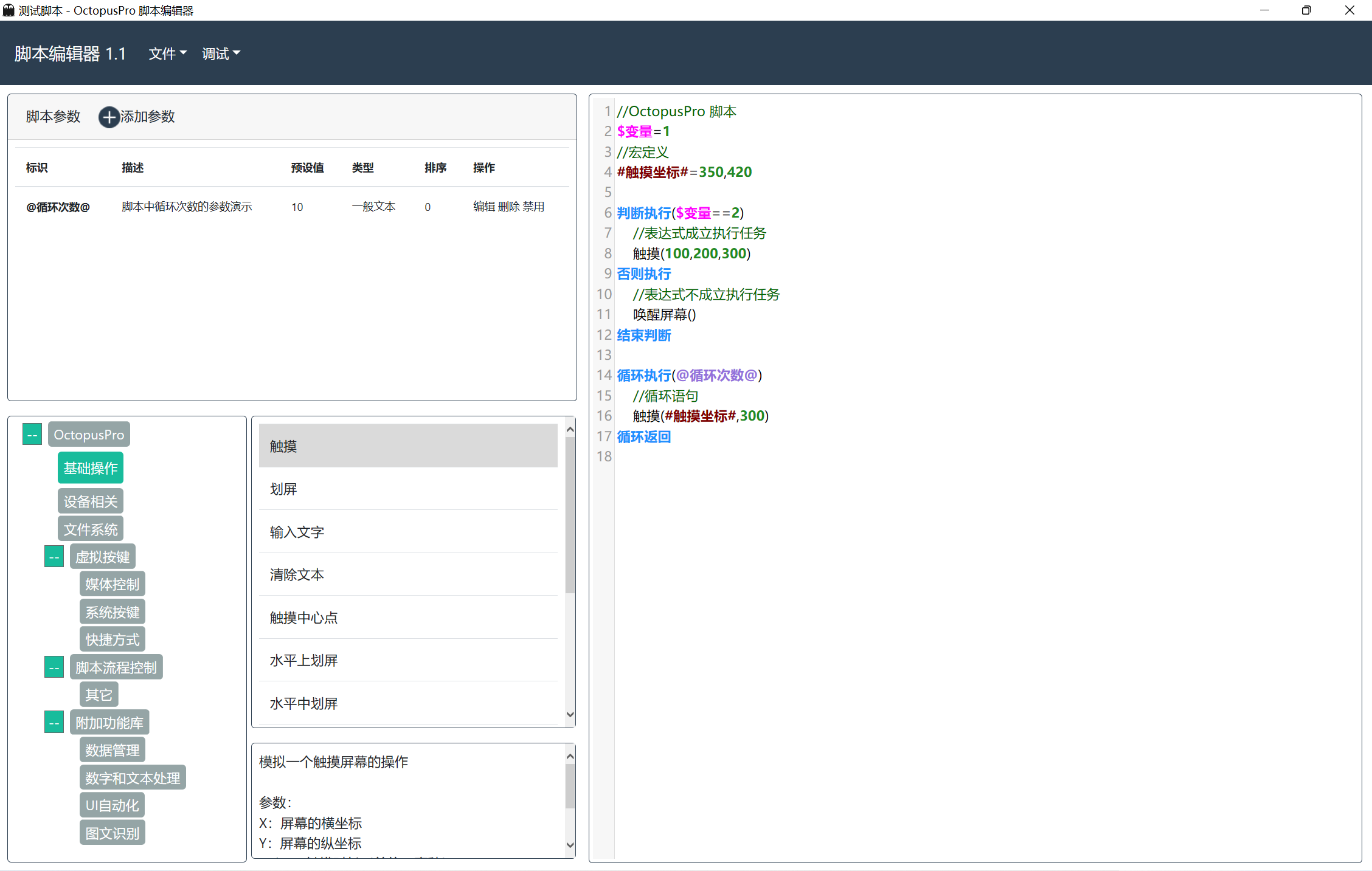1372x871 pixels.
Task: Click the OctopusPro app icon in title bar
Action: click(x=9, y=10)
